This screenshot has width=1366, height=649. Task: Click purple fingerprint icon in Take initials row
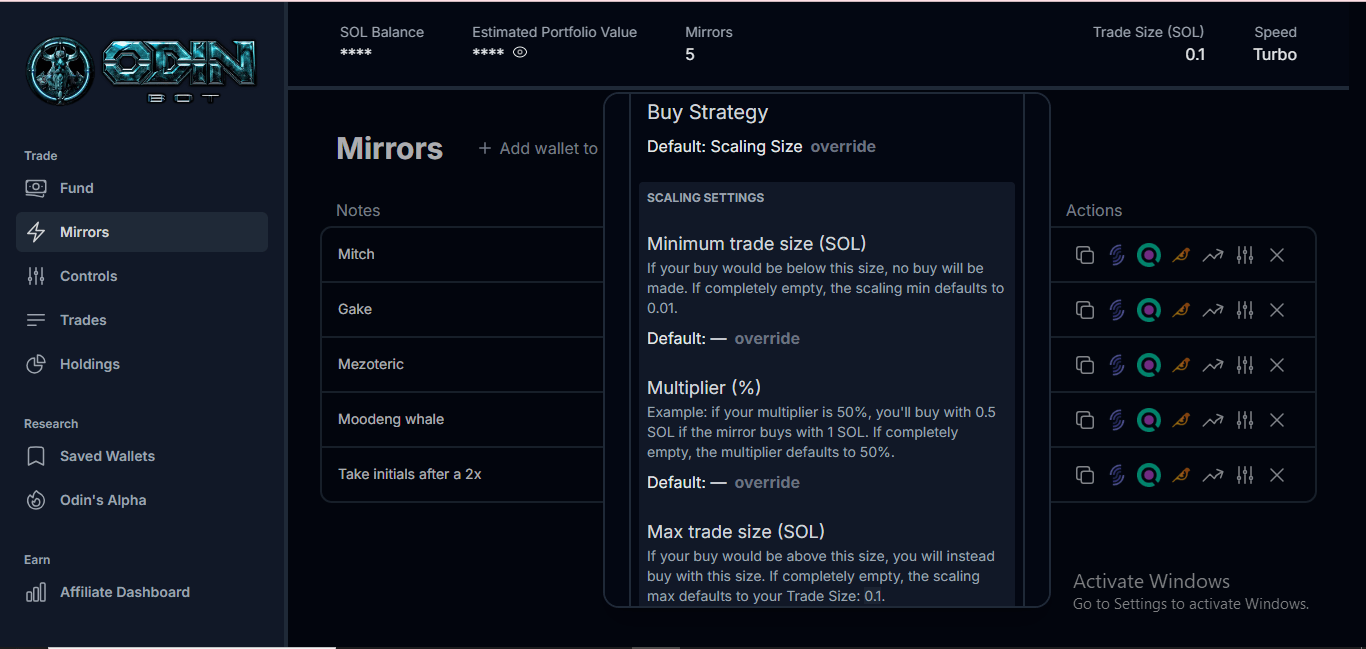pos(1117,475)
